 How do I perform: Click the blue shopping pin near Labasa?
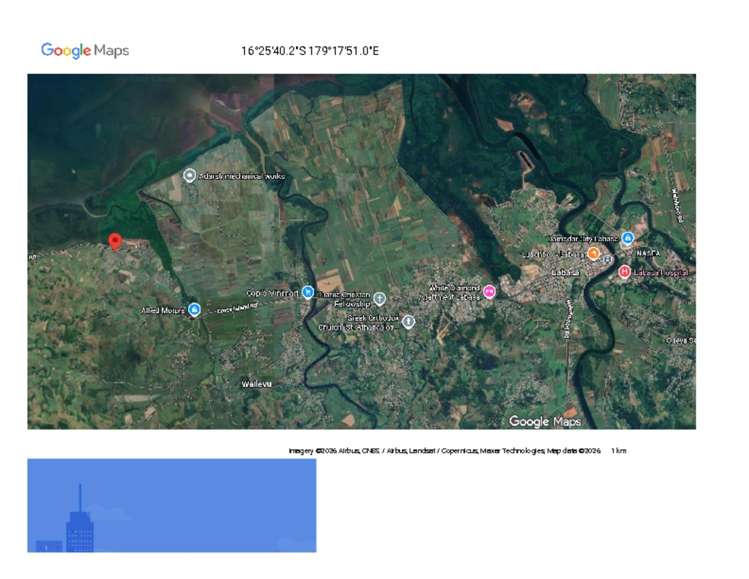pyautogui.click(x=628, y=237)
